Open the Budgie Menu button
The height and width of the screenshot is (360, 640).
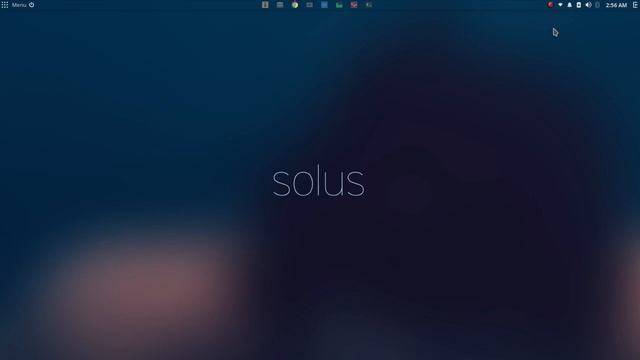(14, 5)
